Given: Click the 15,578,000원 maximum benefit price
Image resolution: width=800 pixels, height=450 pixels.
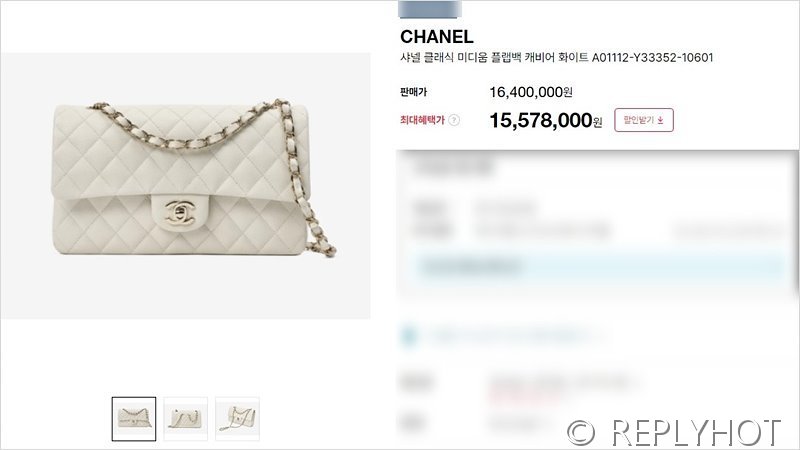Looking at the screenshot, I should [x=546, y=120].
